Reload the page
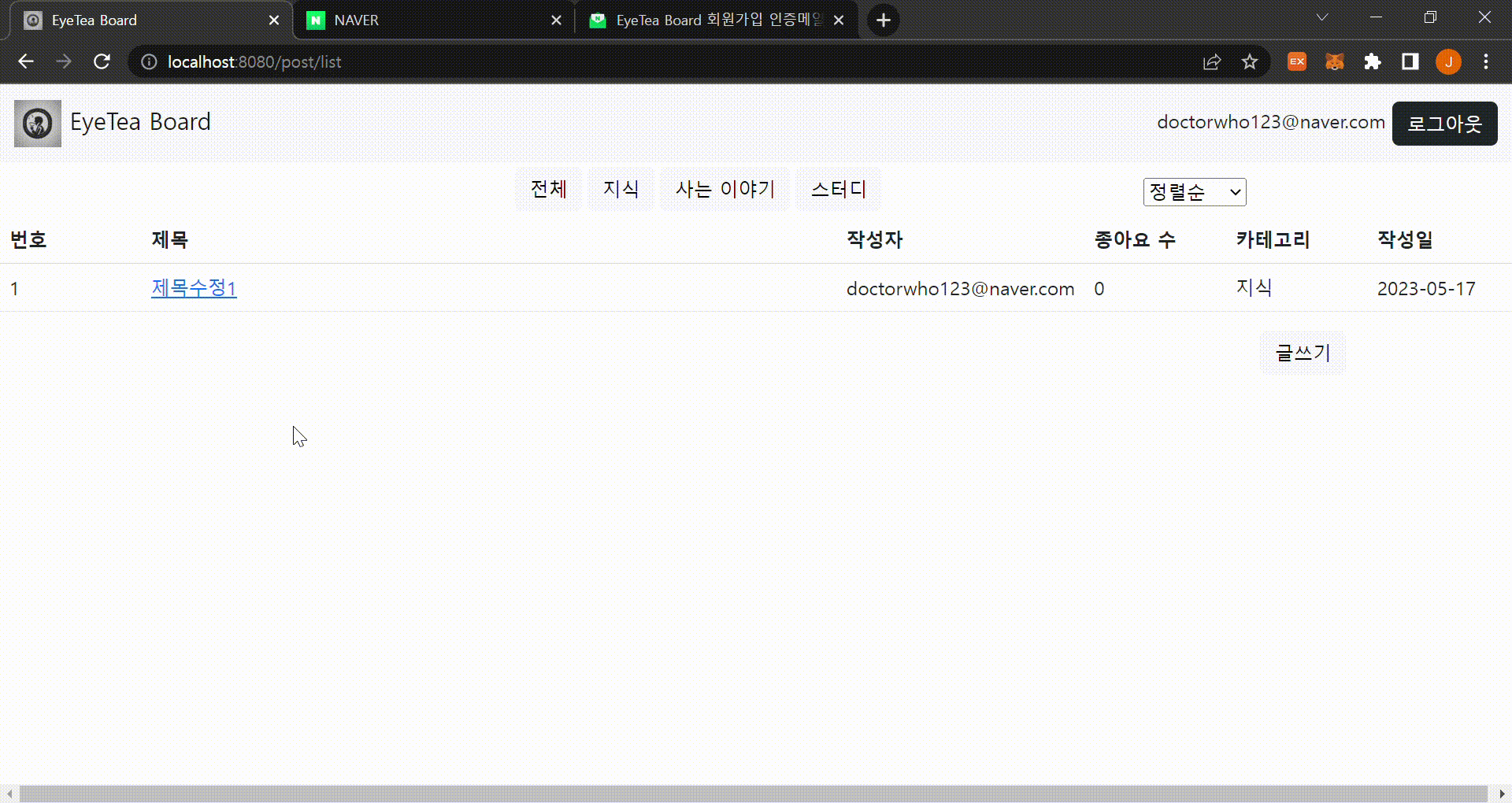This screenshot has width=1512, height=803. click(x=102, y=61)
